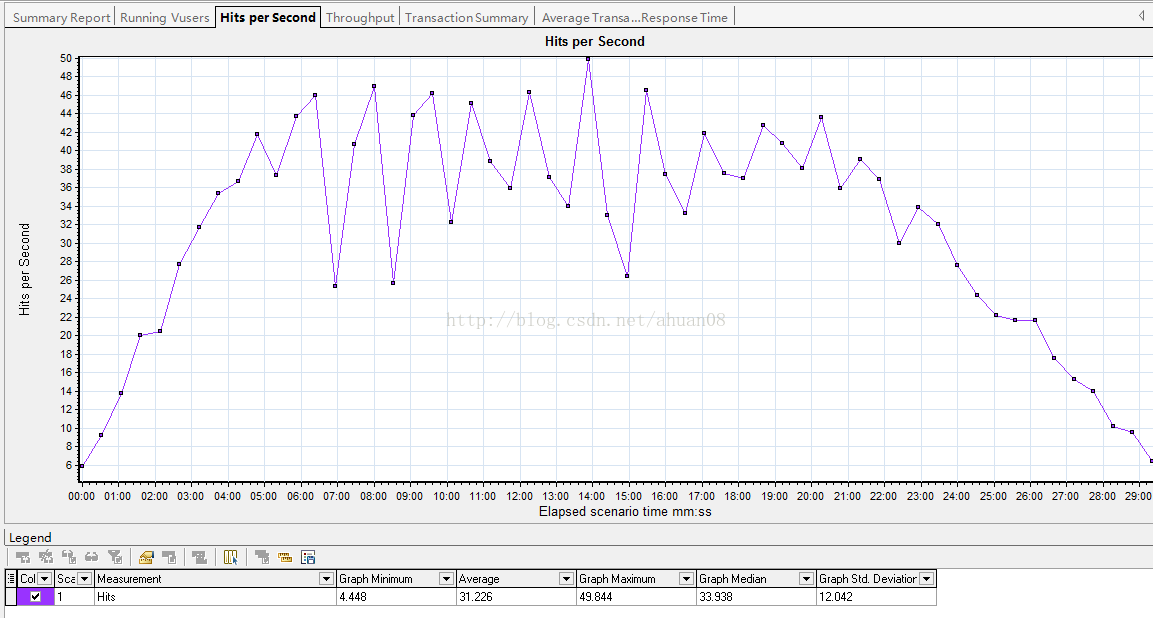Click the Show only selected legend icon
The image size is (1153, 618).
click(69, 557)
